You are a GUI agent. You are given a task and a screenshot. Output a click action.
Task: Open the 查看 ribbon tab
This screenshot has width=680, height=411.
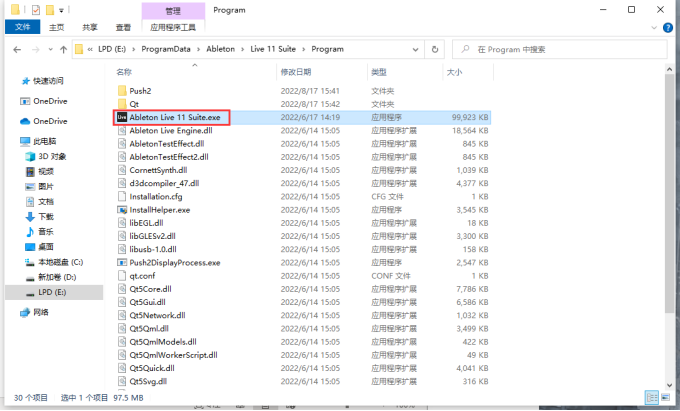coord(123,27)
